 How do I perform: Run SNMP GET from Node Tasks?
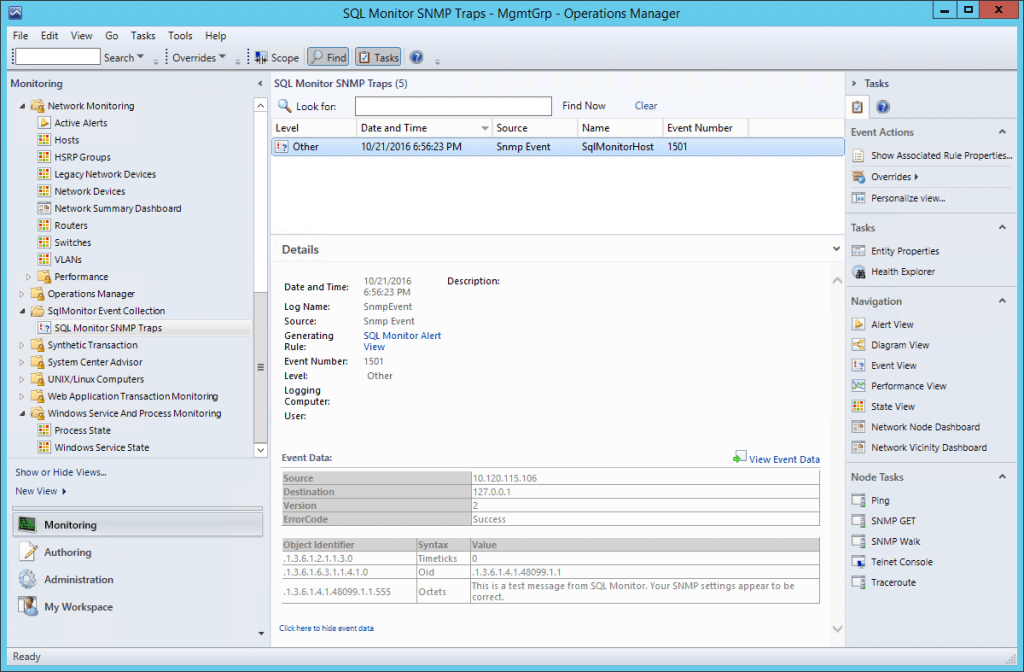(895, 520)
